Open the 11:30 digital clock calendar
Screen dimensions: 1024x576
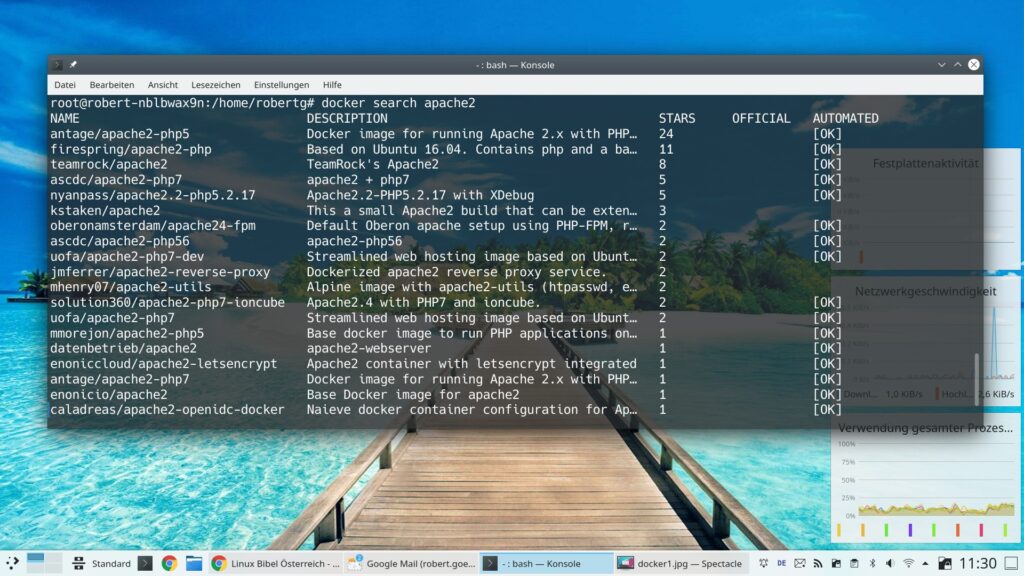978,563
